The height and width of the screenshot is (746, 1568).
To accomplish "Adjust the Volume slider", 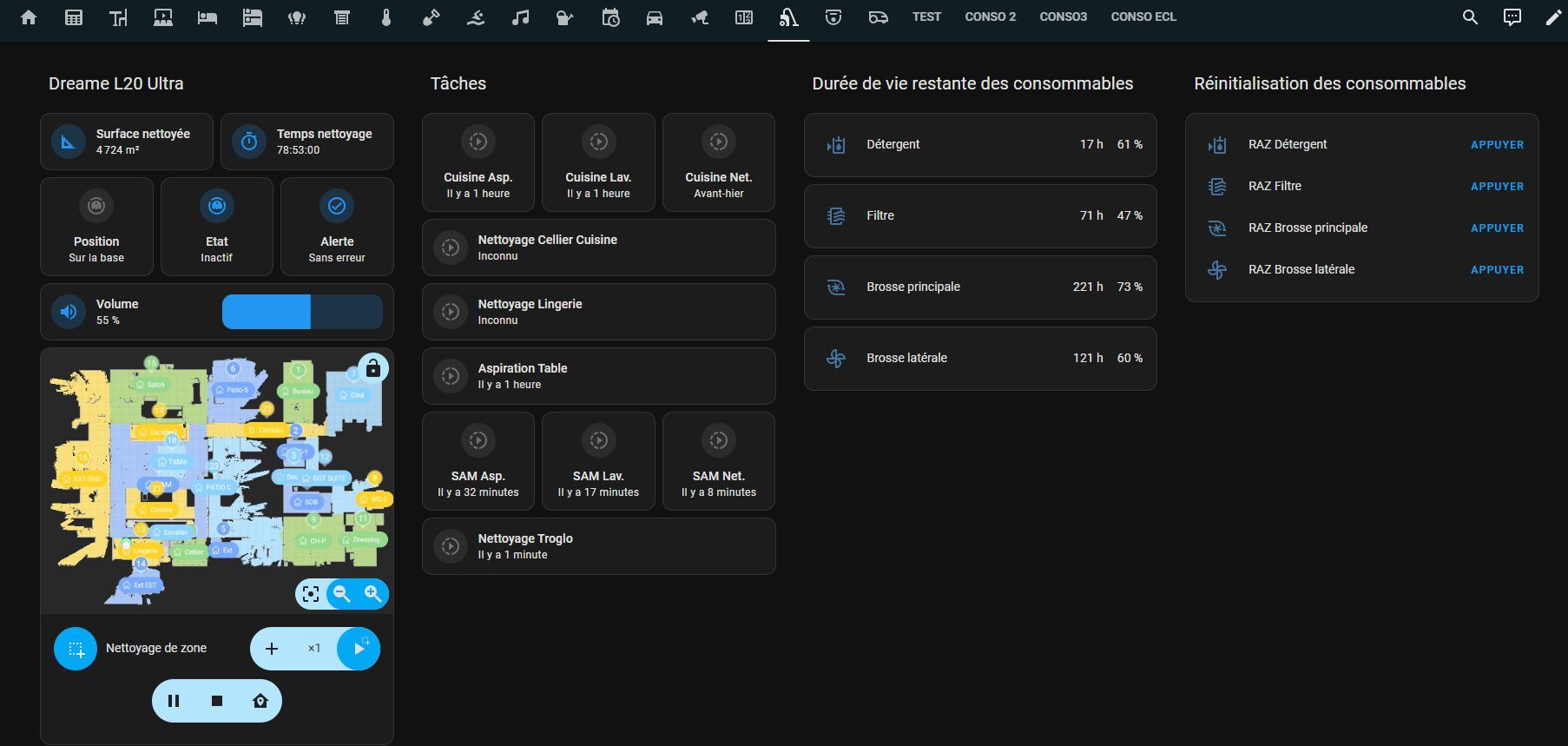I will pos(302,312).
